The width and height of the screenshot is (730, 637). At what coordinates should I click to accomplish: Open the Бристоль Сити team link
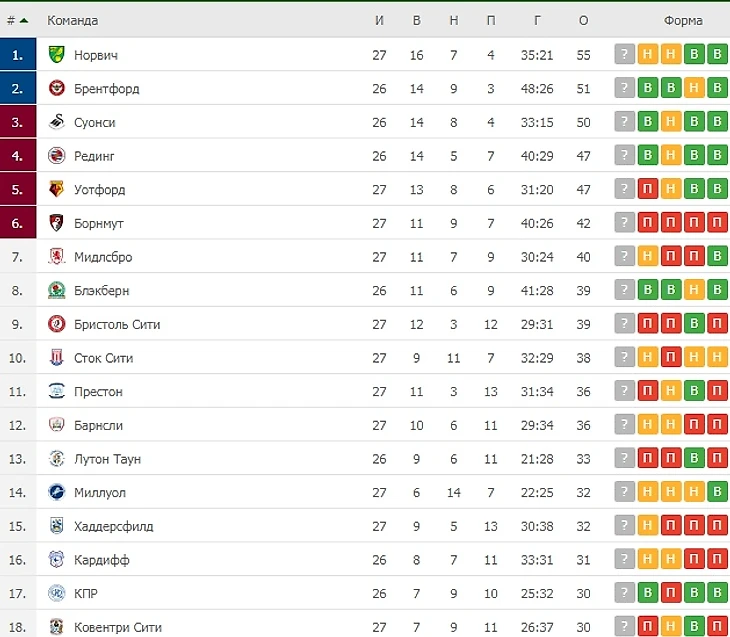[117, 324]
